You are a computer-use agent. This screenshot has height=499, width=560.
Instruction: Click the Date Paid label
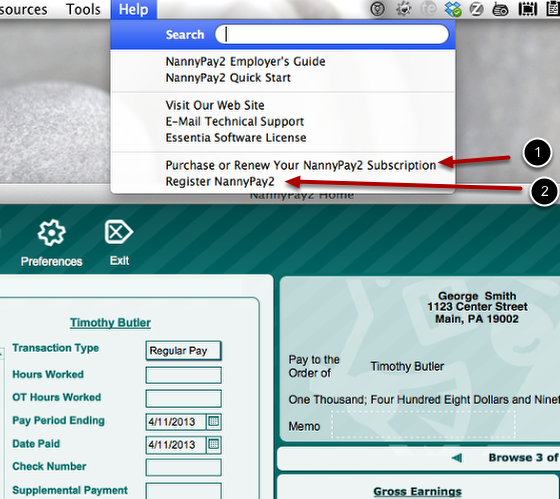point(36,444)
